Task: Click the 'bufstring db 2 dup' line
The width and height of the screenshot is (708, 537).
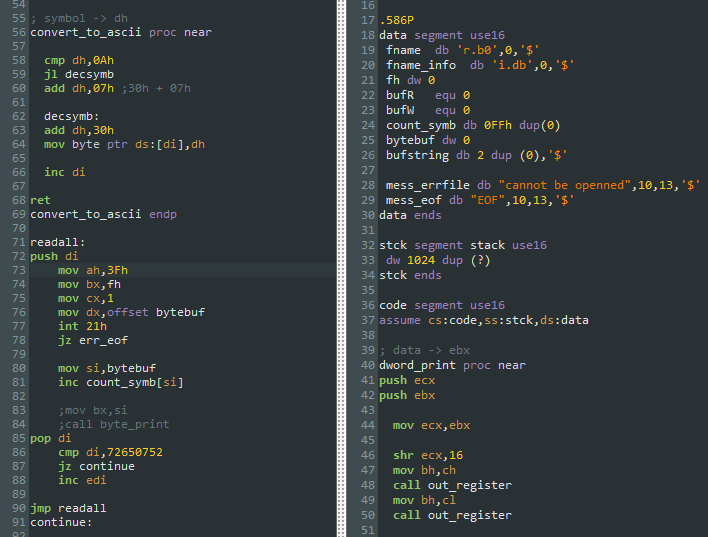Action: coord(476,155)
